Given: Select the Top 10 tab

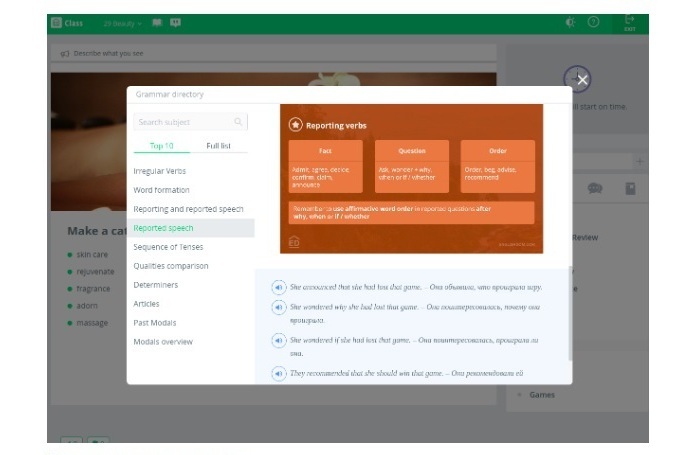Looking at the screenshot, I should coord(161,146).
